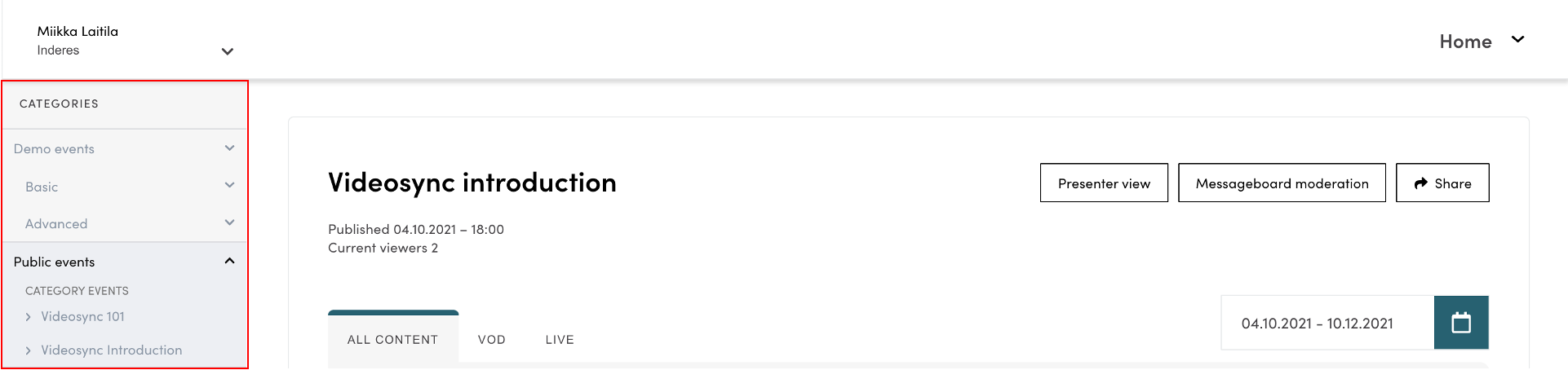Select the ALL CONTENT tab
The image size is (1568, 370).
click(392, 340)
